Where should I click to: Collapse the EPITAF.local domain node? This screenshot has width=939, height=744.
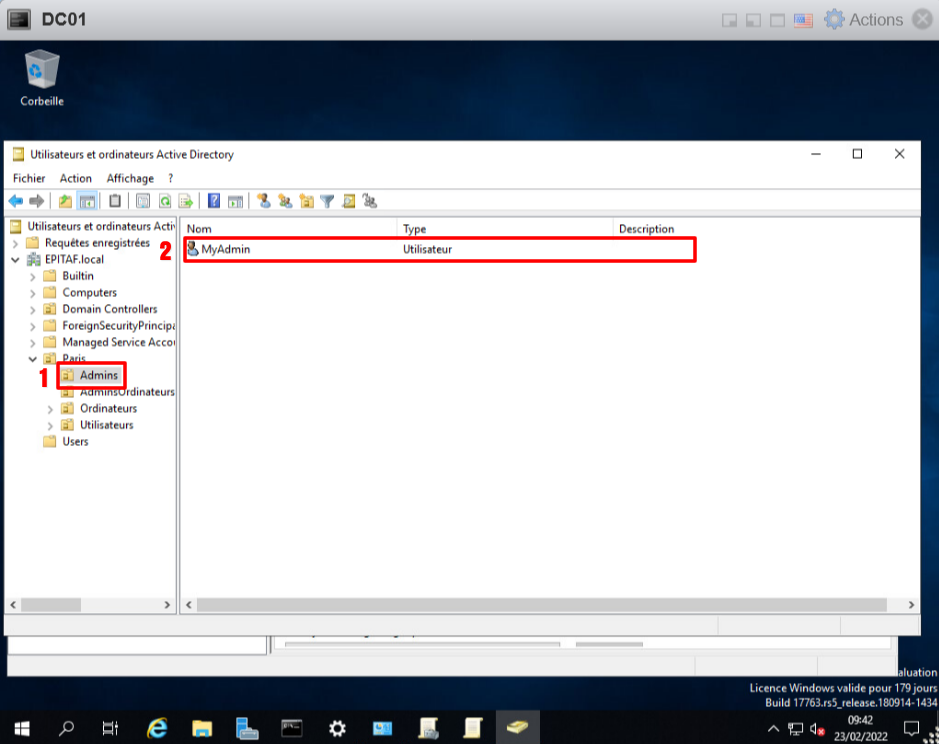point(15,260)
